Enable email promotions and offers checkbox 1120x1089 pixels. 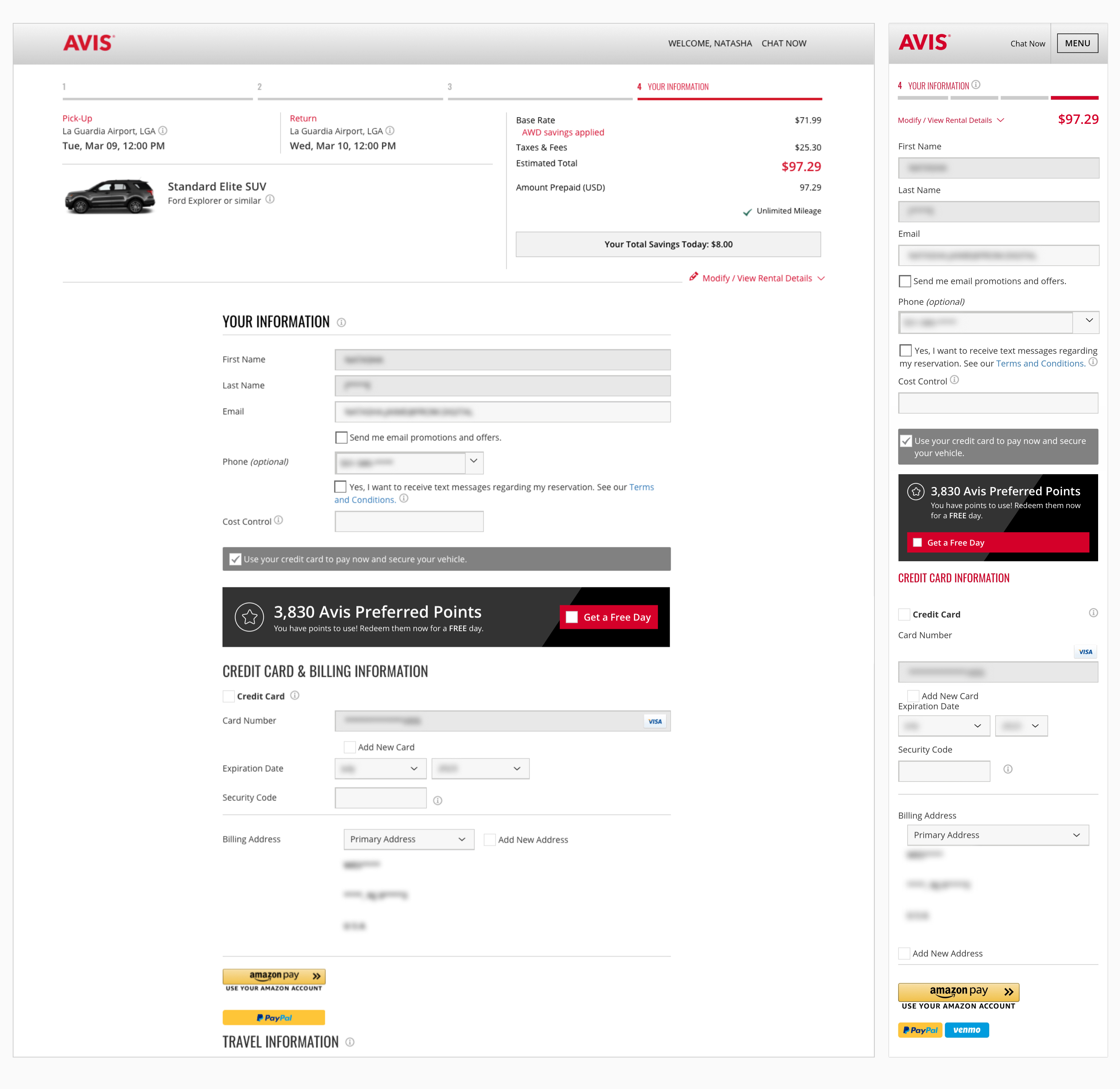tap(341, 437)
